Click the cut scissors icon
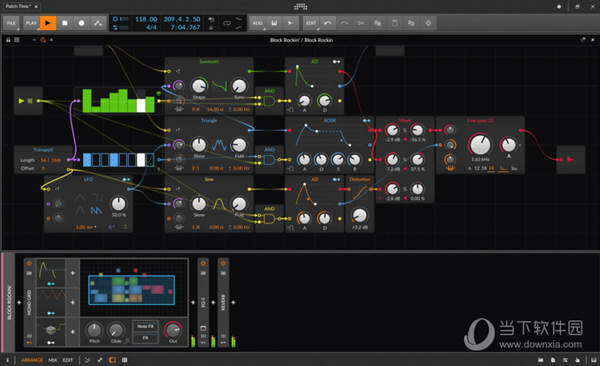This screenshot has width=600, height=366. [361, 23]
